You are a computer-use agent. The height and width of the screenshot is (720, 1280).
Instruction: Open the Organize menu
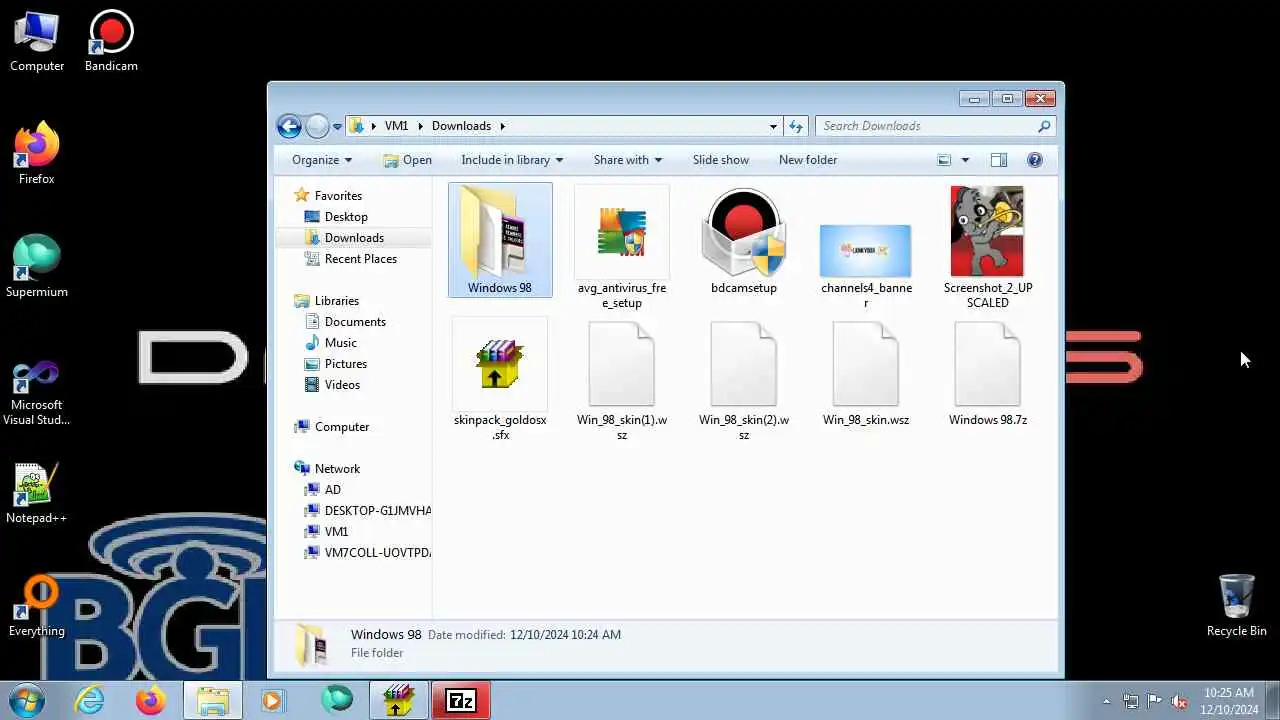[x=322, y=160]
